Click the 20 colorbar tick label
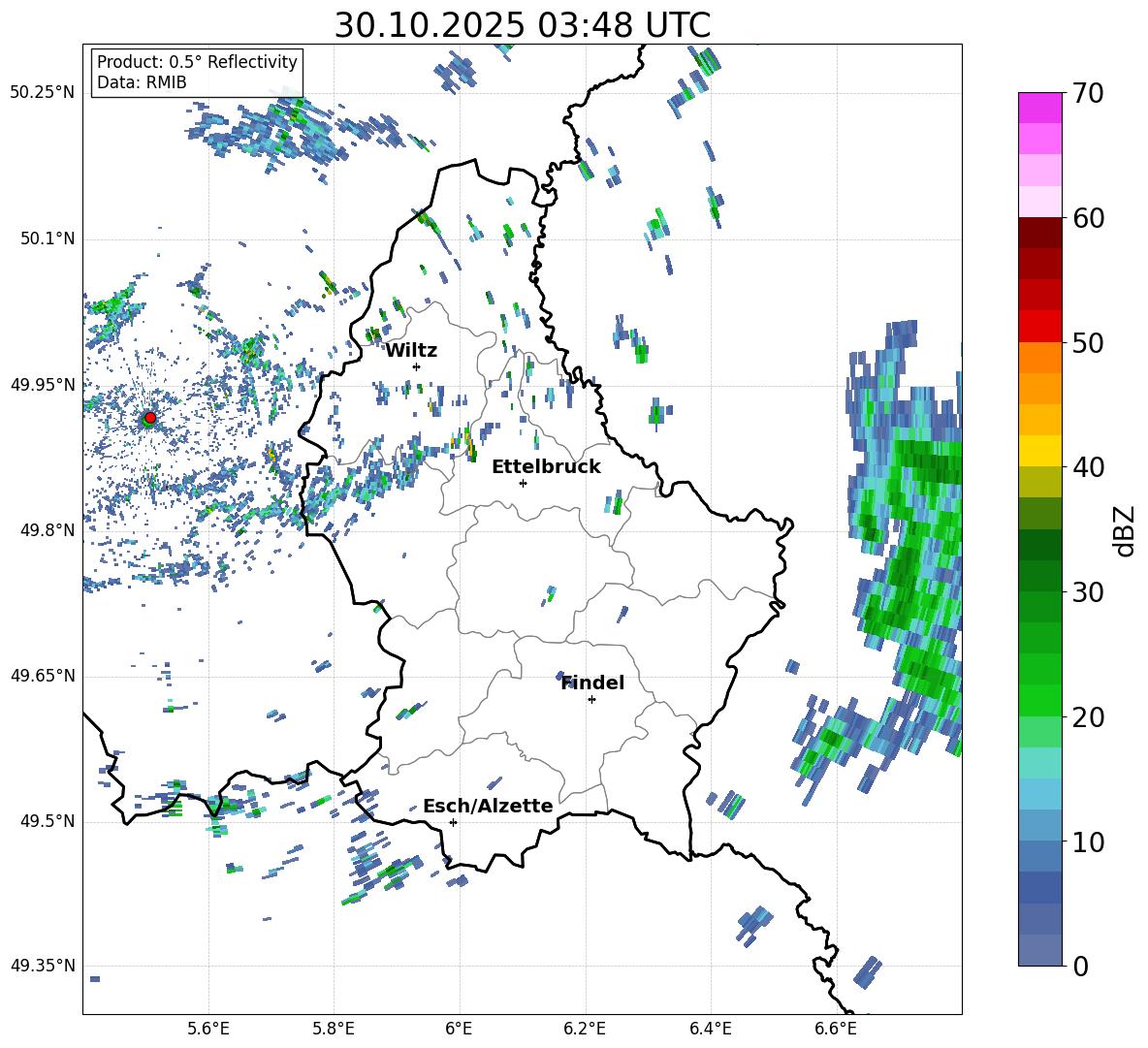The image size is (1148, 1048). pyautogui.click(x=1087, y=717)
